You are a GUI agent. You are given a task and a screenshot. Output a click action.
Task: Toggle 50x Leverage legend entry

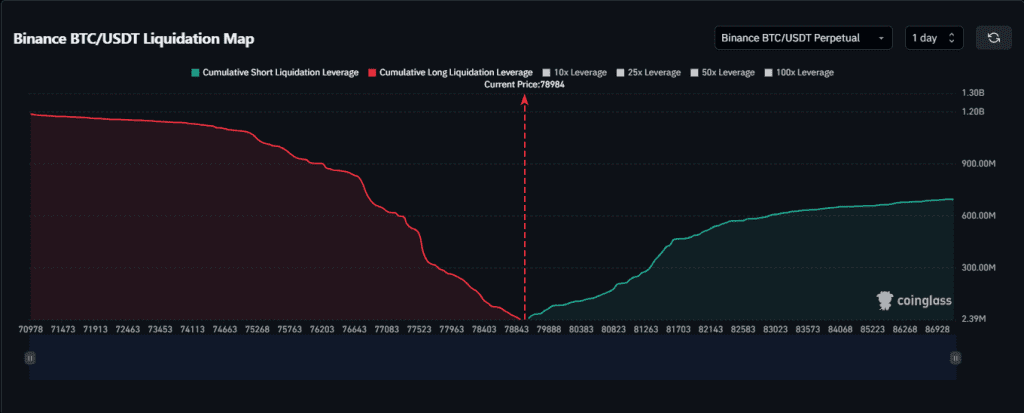point(722,73)
